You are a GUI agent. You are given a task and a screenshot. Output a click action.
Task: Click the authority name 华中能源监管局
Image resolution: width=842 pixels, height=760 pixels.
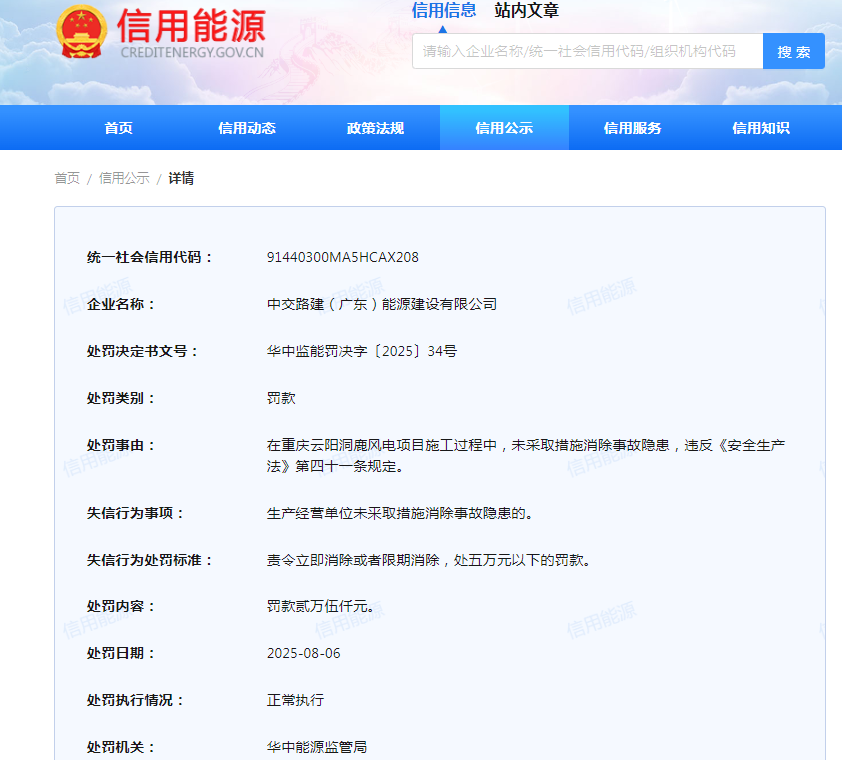coord(317,747)
